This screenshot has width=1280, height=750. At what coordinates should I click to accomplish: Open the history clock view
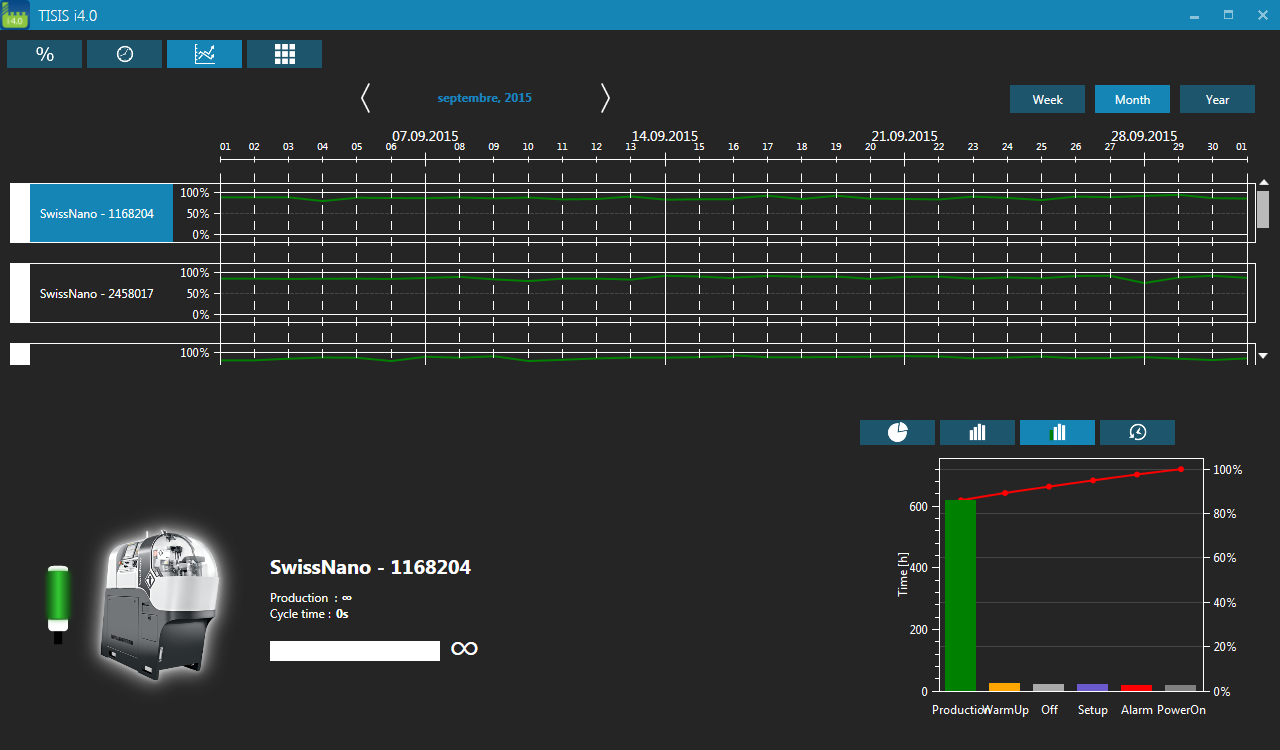[x=1137, y=432]
